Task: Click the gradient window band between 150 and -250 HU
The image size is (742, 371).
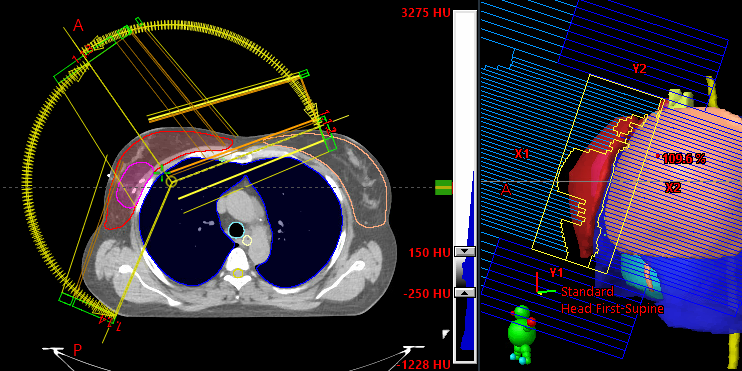Action: [464, 272]
